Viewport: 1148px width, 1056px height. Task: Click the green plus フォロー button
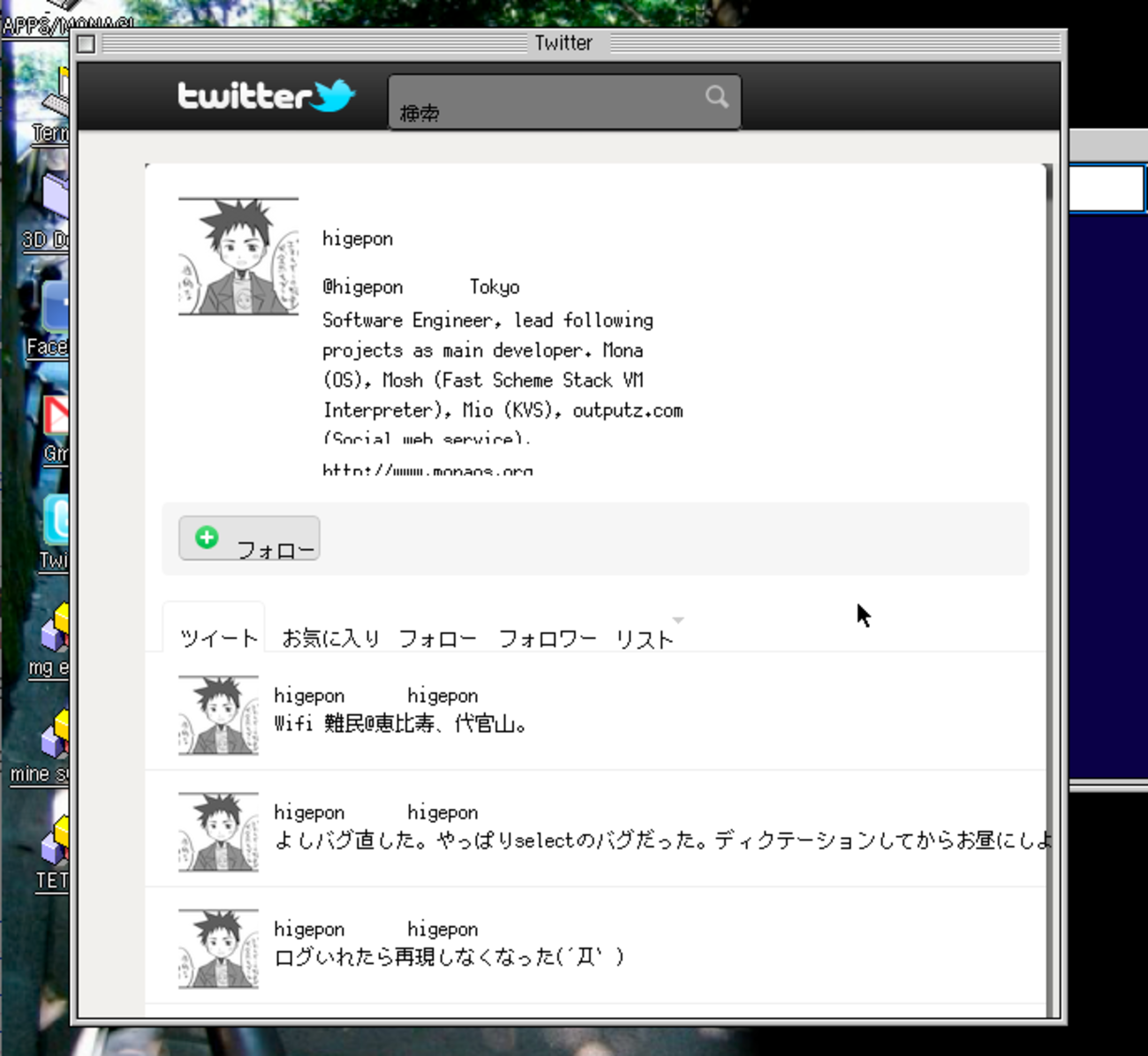pos(249,539)
